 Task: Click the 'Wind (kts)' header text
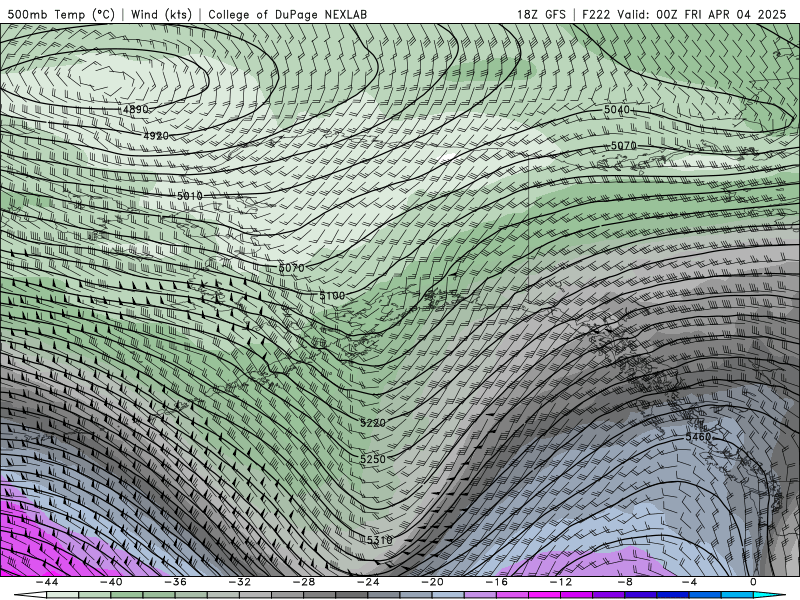click(161, 14)
